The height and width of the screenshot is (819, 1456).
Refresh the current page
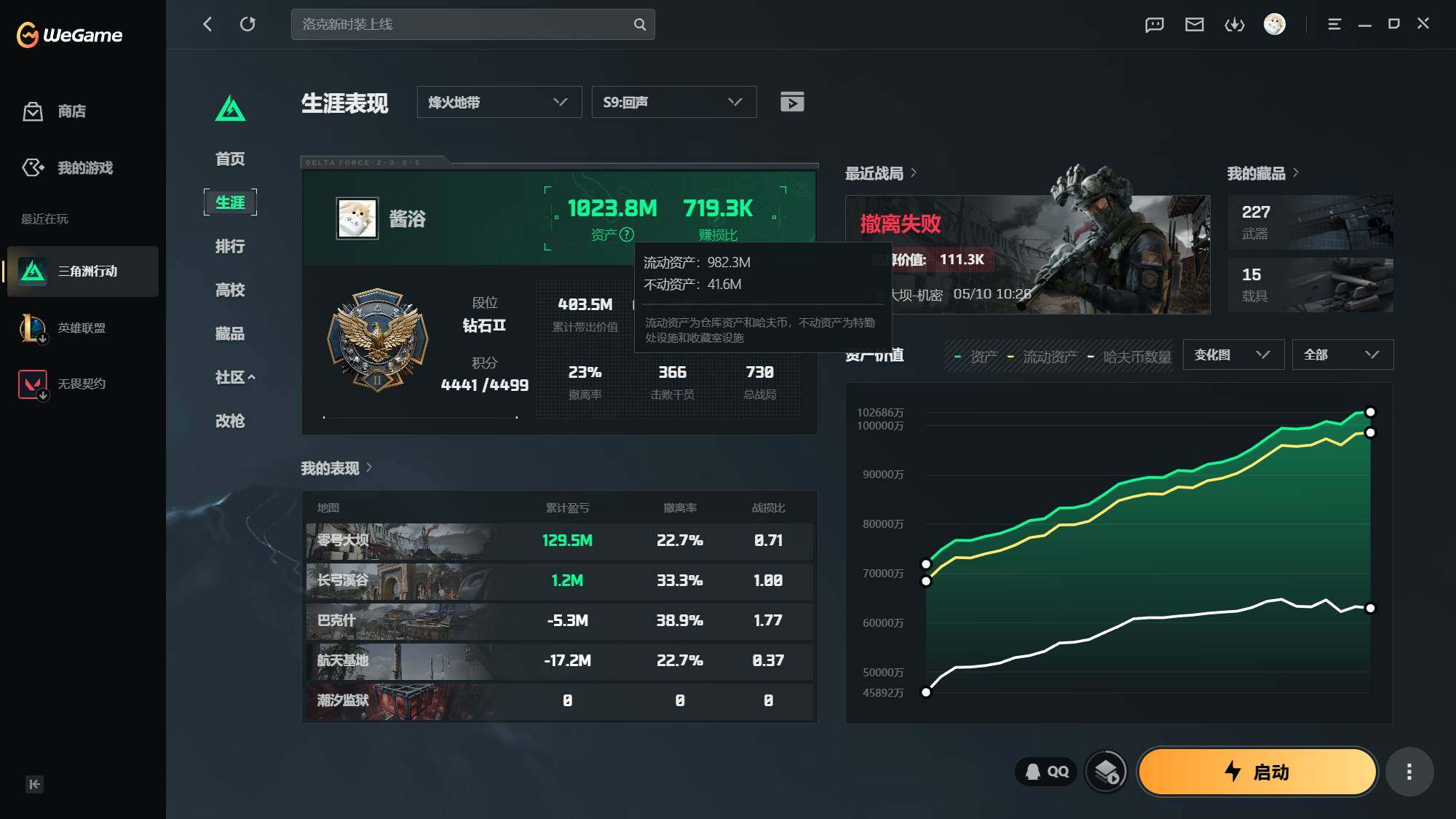click(248, 24)
